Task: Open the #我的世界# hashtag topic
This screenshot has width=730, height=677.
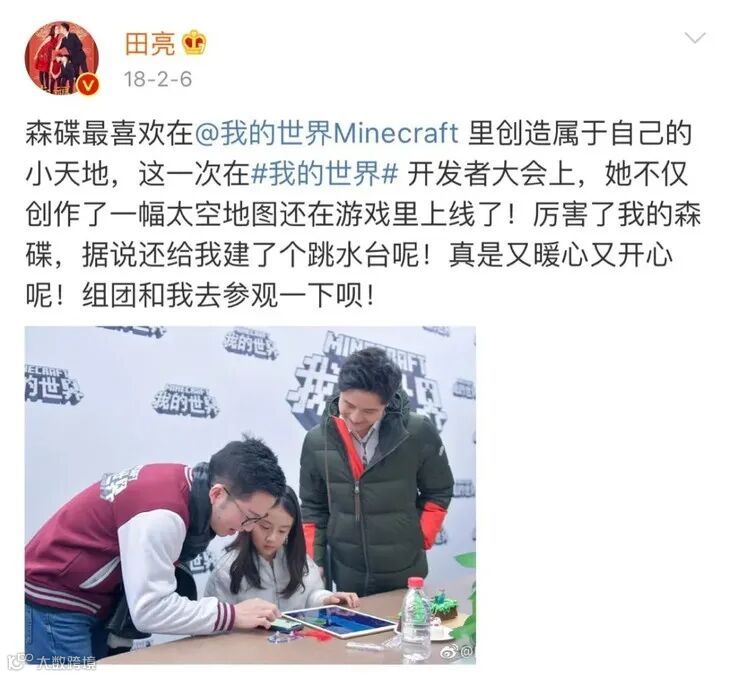Action: (x=324, y=174)
